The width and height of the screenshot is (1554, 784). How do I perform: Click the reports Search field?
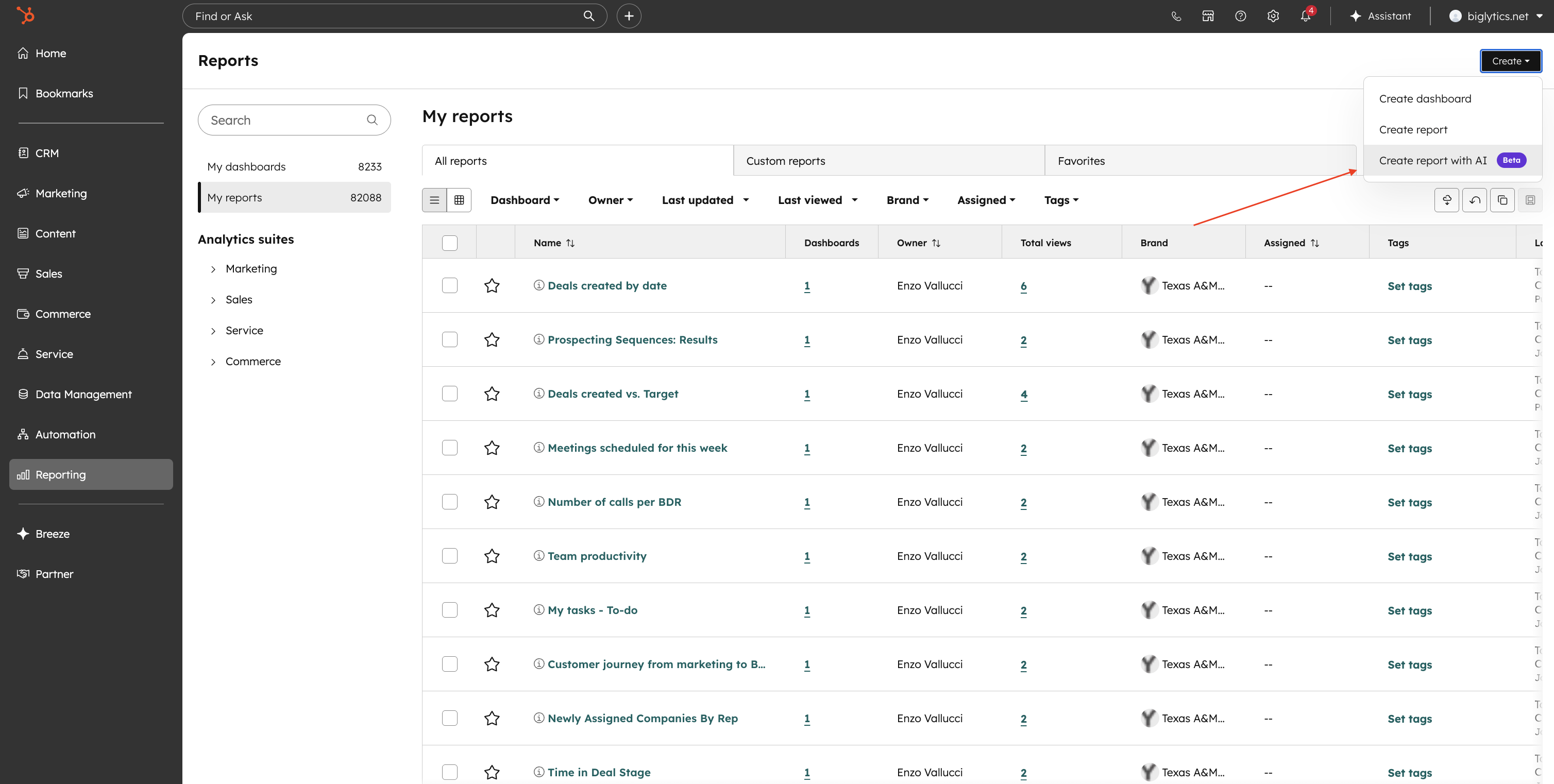pyautogui.click(x=294, y=120)
